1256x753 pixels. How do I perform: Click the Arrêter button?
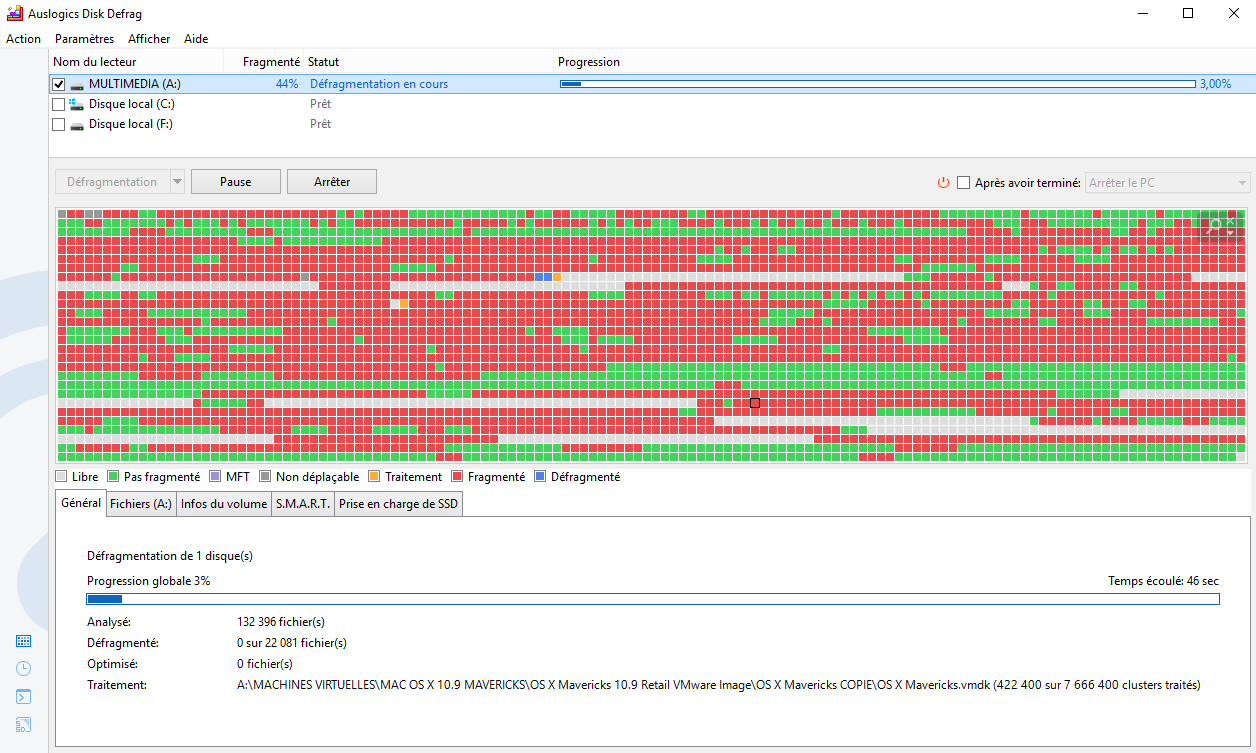(x=332, y=182)
